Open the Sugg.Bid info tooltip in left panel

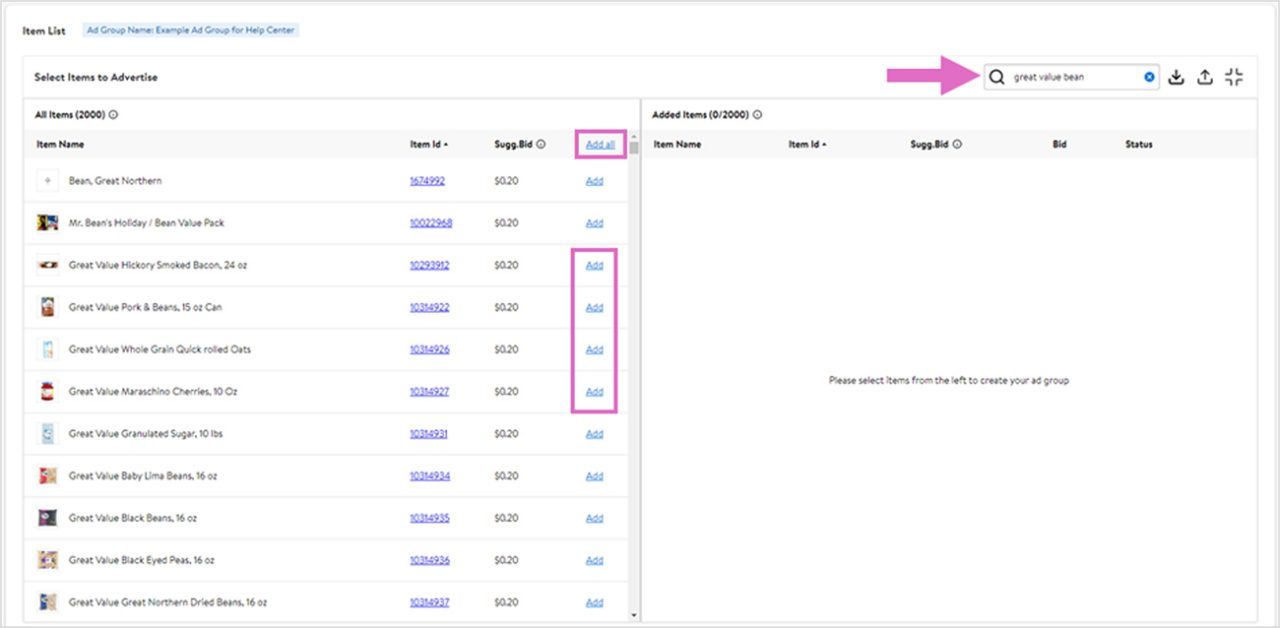[x=541, y=144]
